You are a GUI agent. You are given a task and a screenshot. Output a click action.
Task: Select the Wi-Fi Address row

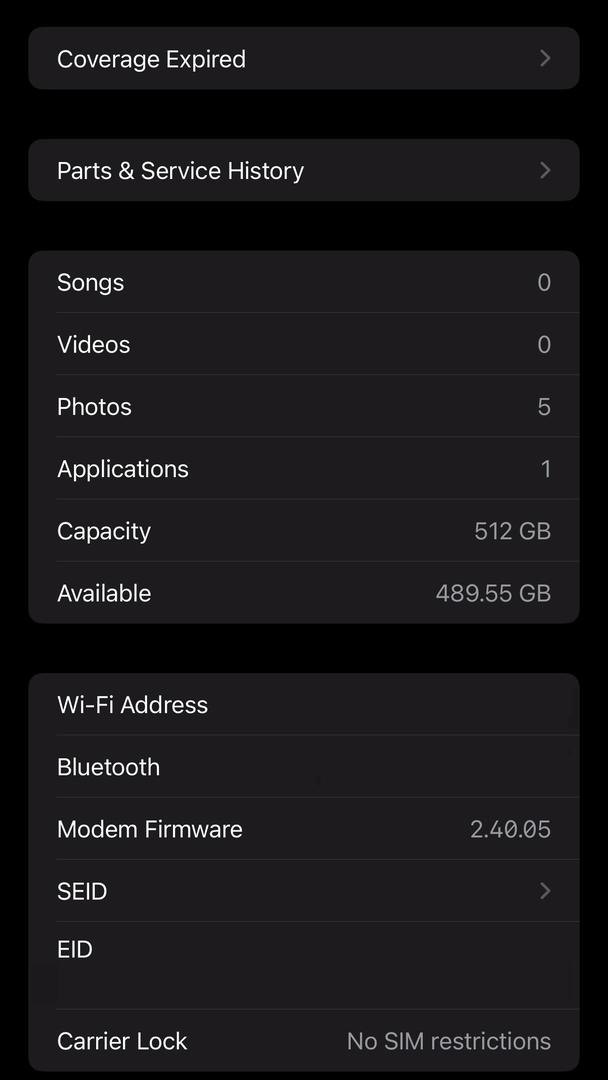133,705
